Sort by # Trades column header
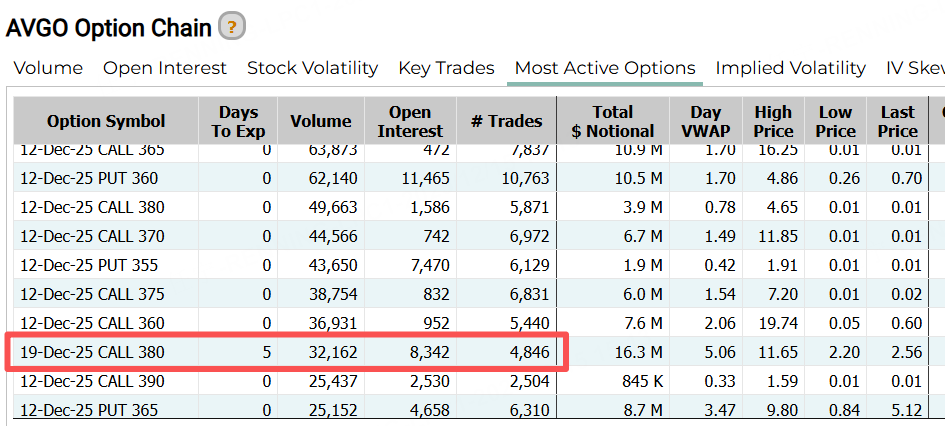 506,121
